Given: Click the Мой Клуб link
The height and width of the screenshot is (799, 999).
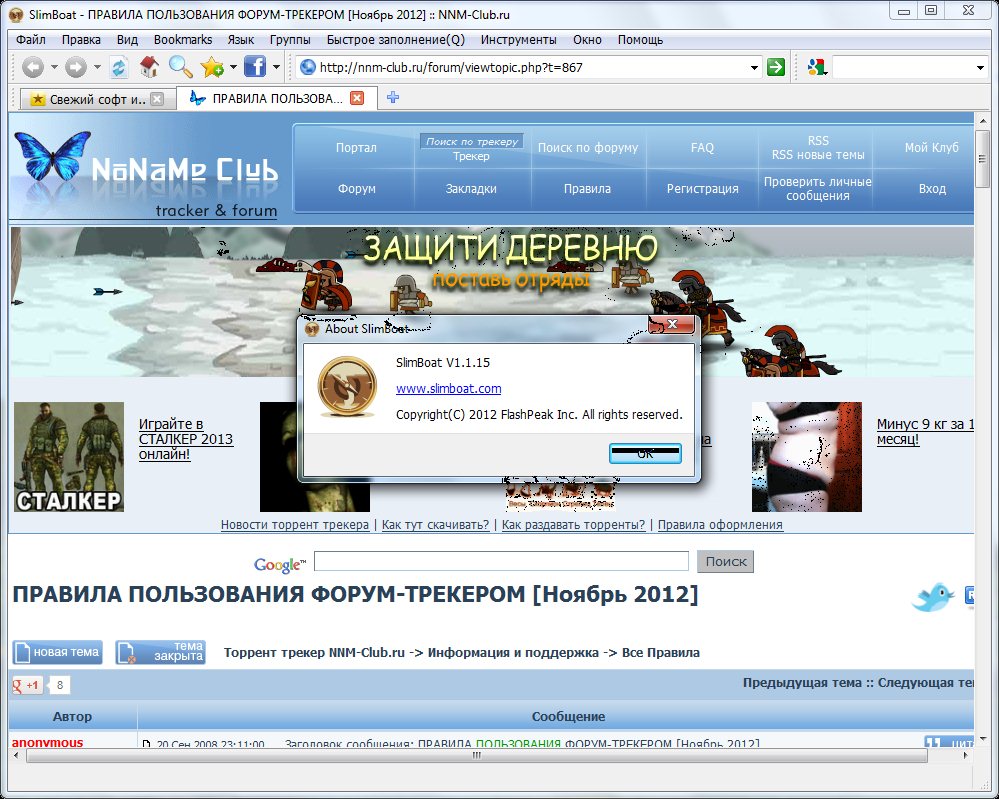Looking at the screenshot, I should [x=931, y=148].
